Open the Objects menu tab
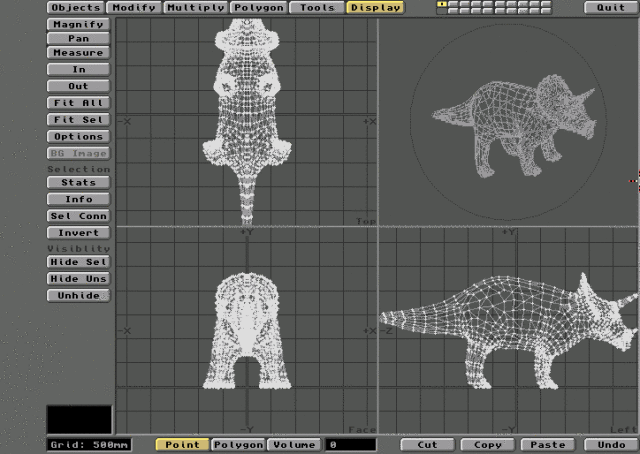 pos(75,7)
